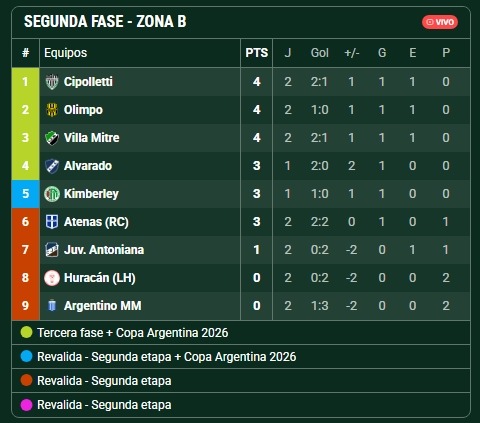Click the red VIVO live badge
This screenshot has width=480, height=423.
[440, 22]
